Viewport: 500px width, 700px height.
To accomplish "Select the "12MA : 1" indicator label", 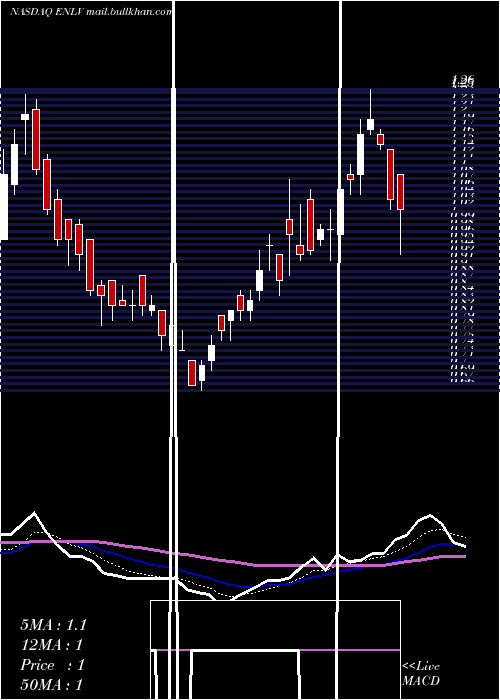I will coord(52,645).
